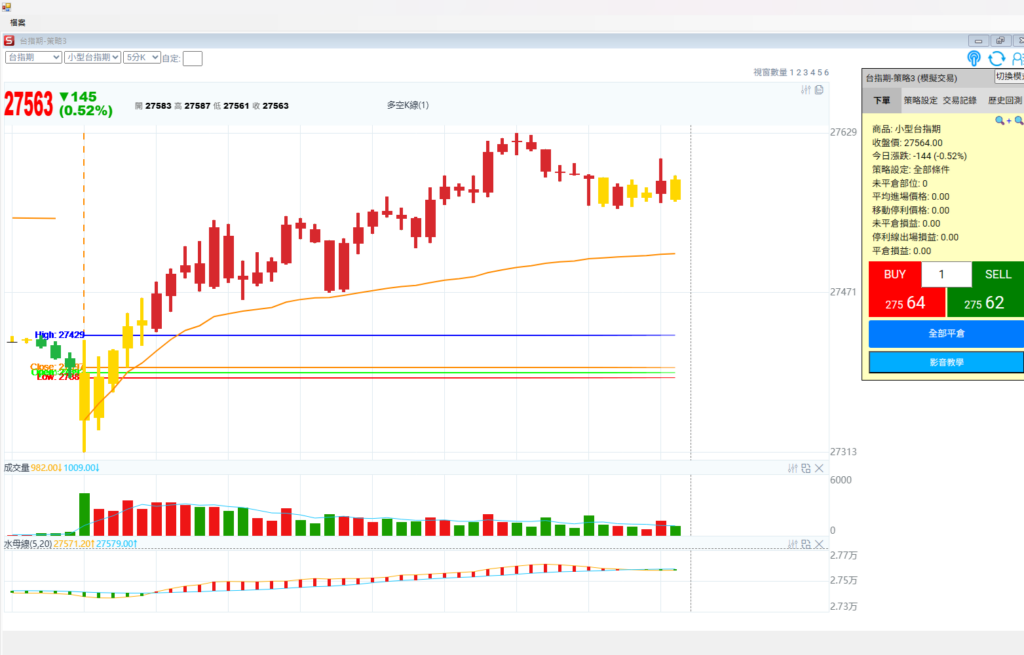
Task: Open settings sliders icon for 成交量 panel
Action: [x=793, y=468]
